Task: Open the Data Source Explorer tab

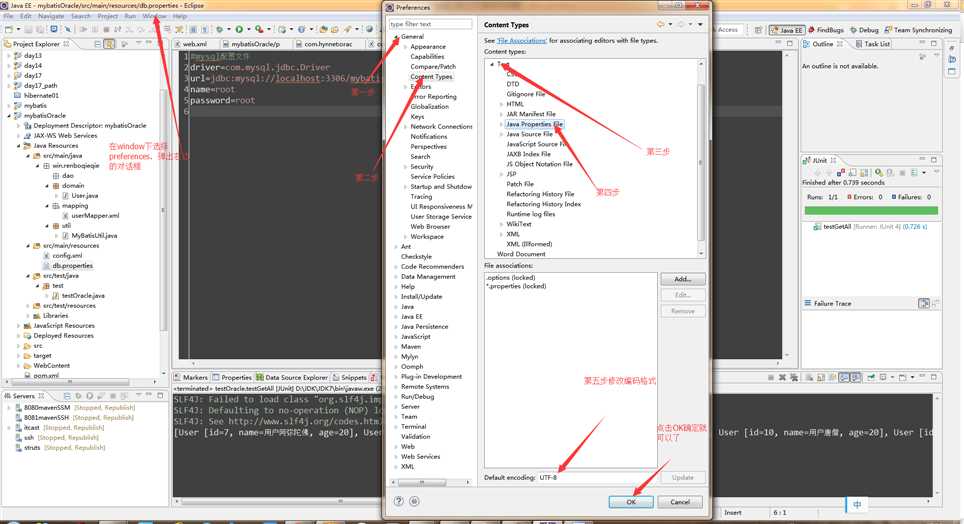Action: pyautogui.click(x=292, y=378)
